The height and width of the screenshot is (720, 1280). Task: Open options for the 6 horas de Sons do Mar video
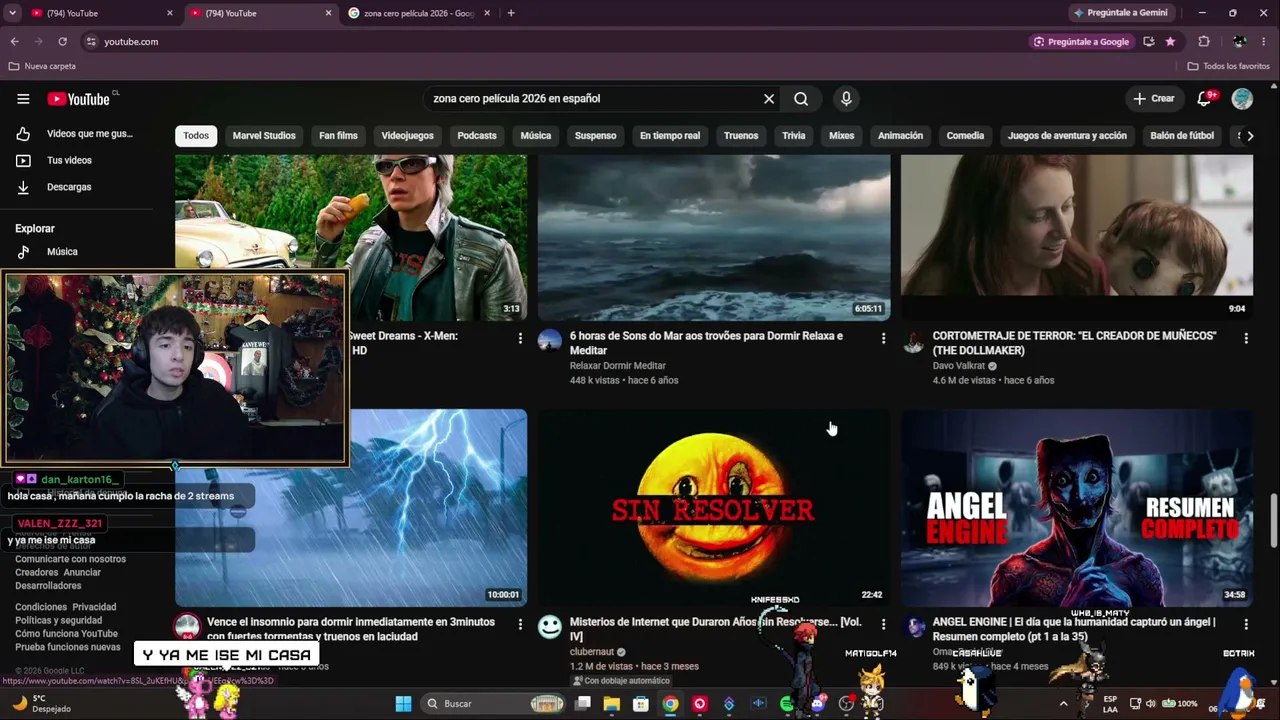click(x=883, y=339)
